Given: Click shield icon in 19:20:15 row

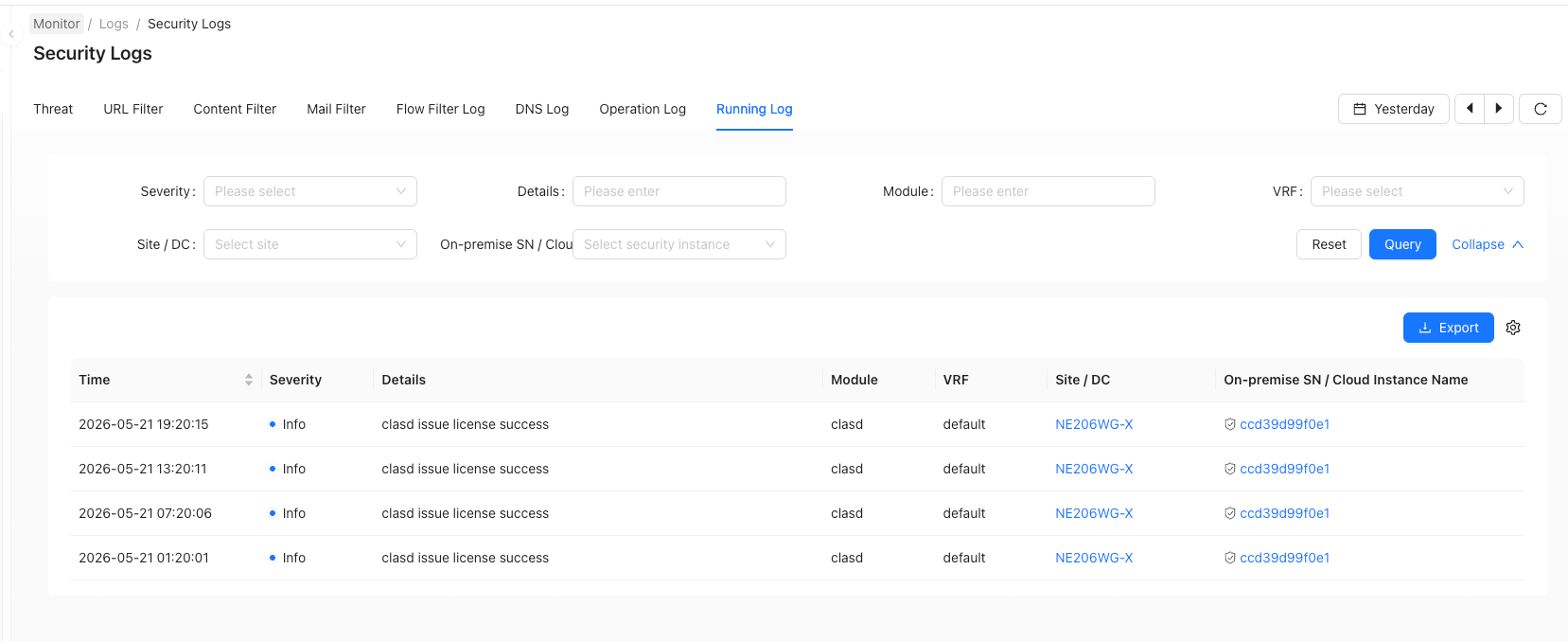Looking at the screenshot, I should click(x=1230, y=424).
